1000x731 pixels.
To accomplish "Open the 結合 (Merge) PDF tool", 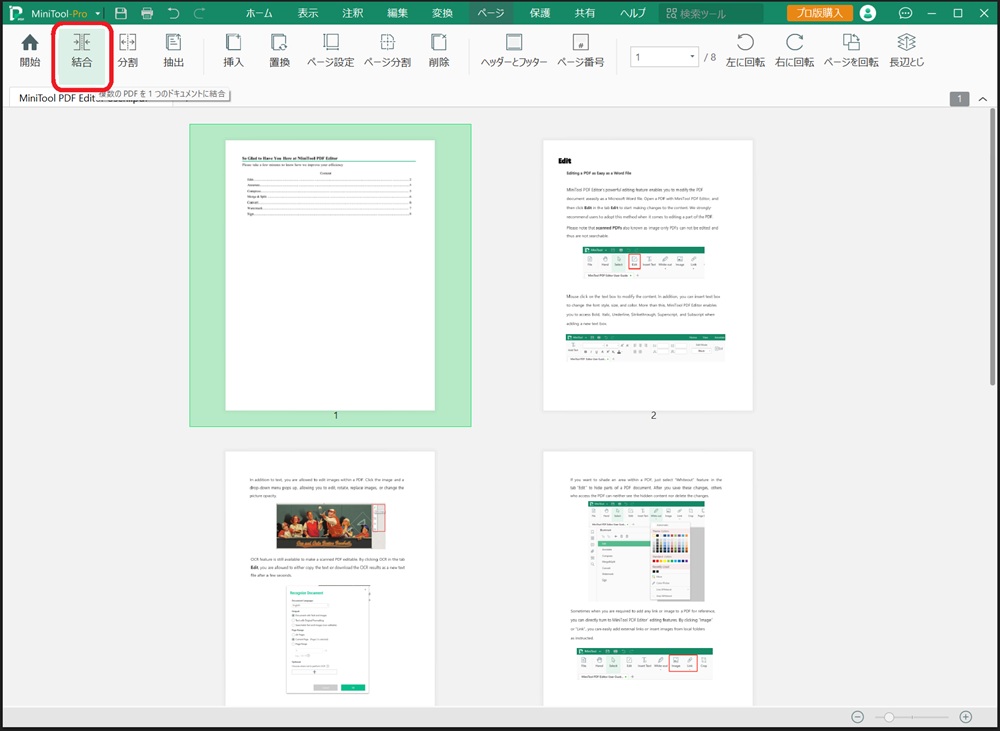I will (82, 51).
